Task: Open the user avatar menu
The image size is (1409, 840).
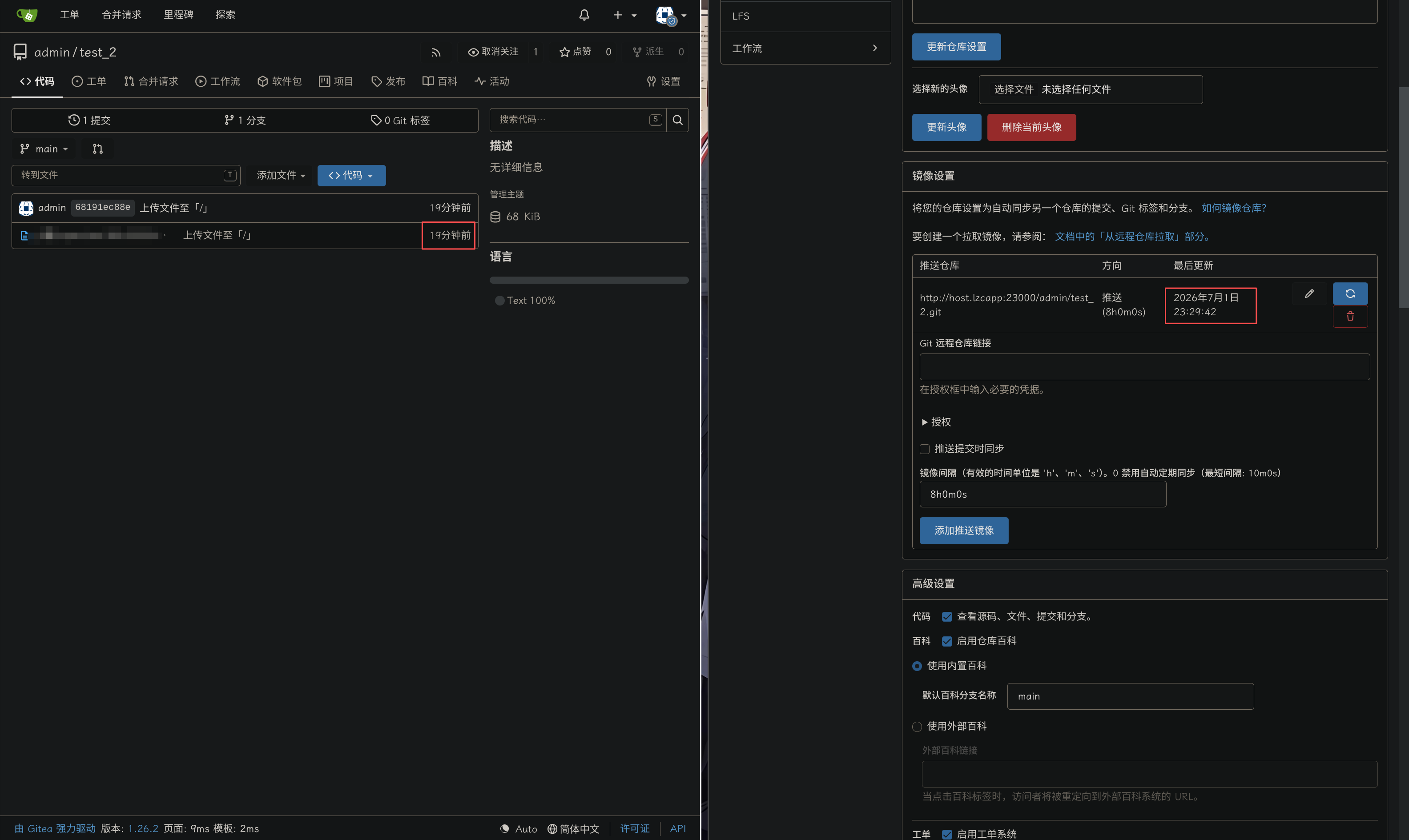Action: (671, 15)
